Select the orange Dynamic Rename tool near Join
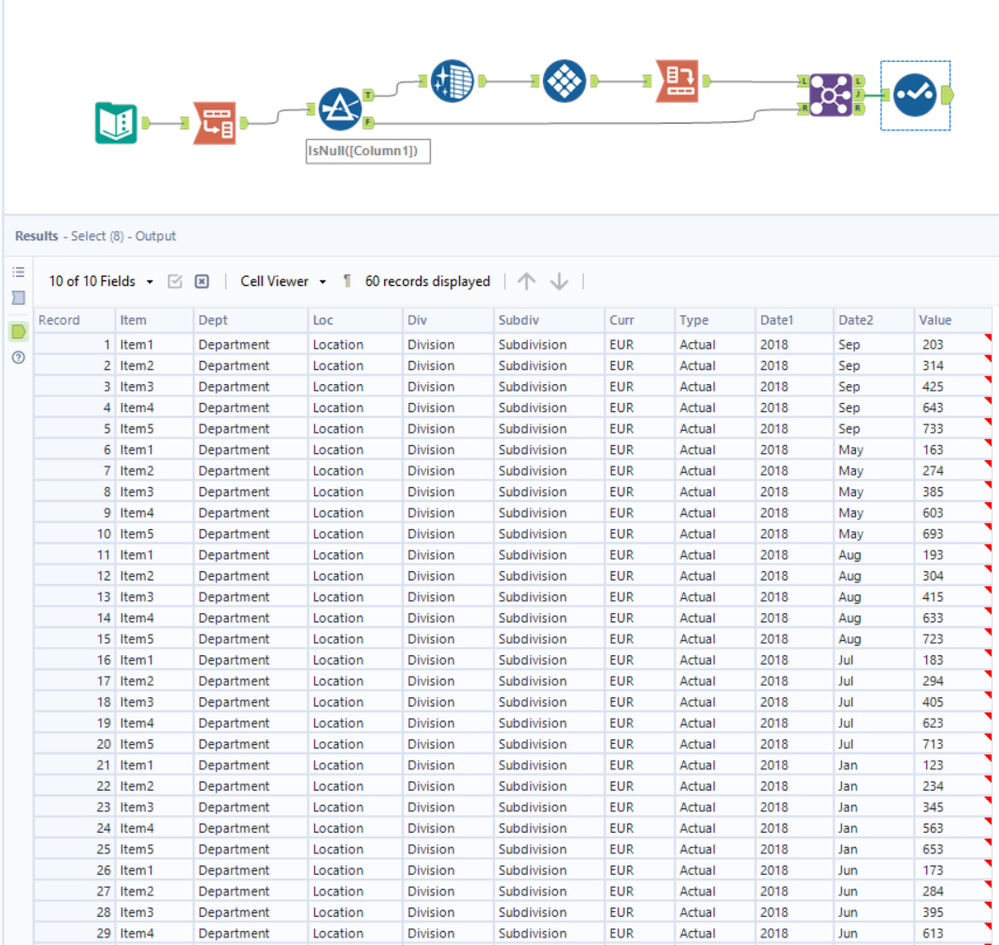The image size is (999, 945). point(677,81)
